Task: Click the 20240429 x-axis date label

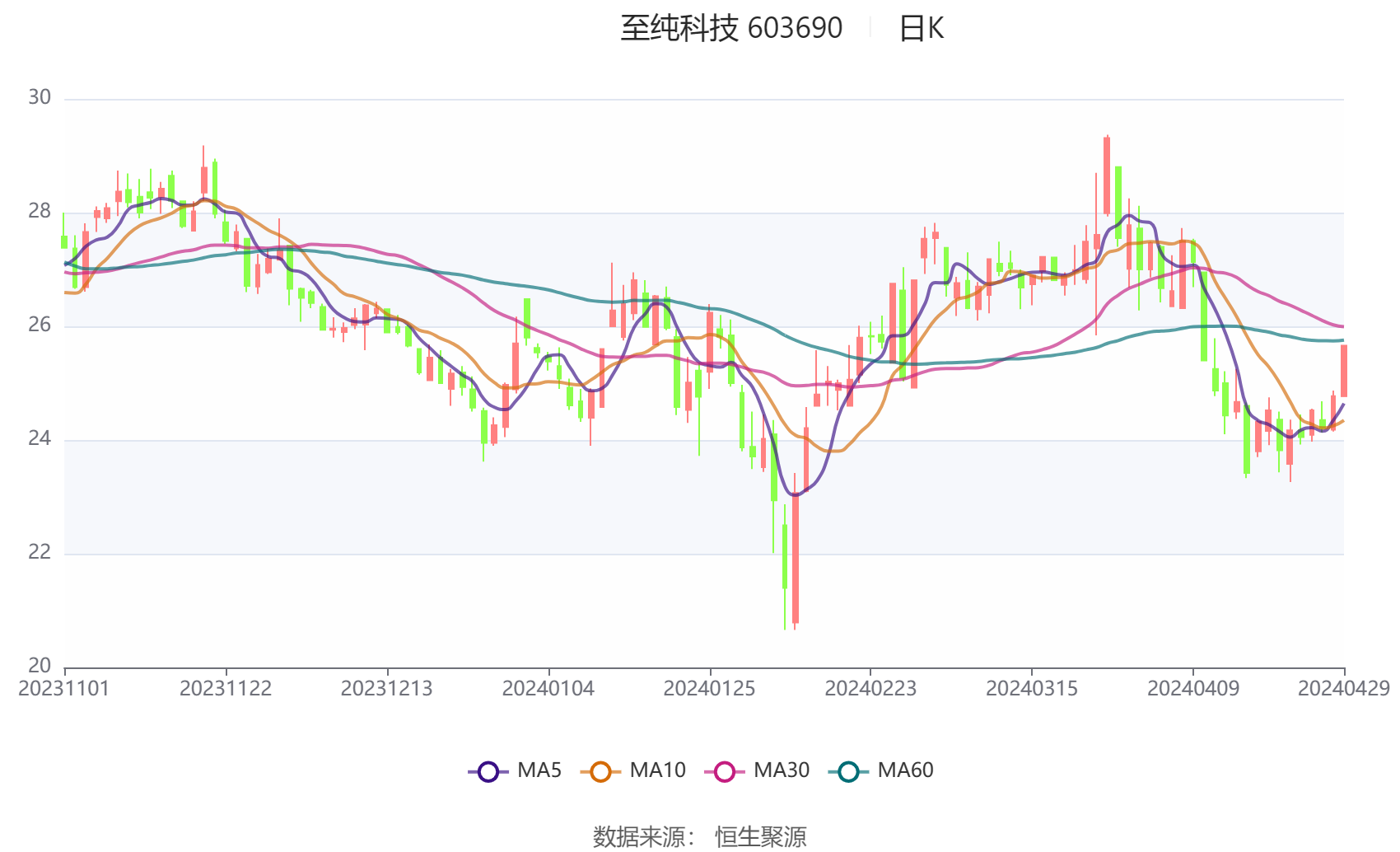Action: 1344,688
